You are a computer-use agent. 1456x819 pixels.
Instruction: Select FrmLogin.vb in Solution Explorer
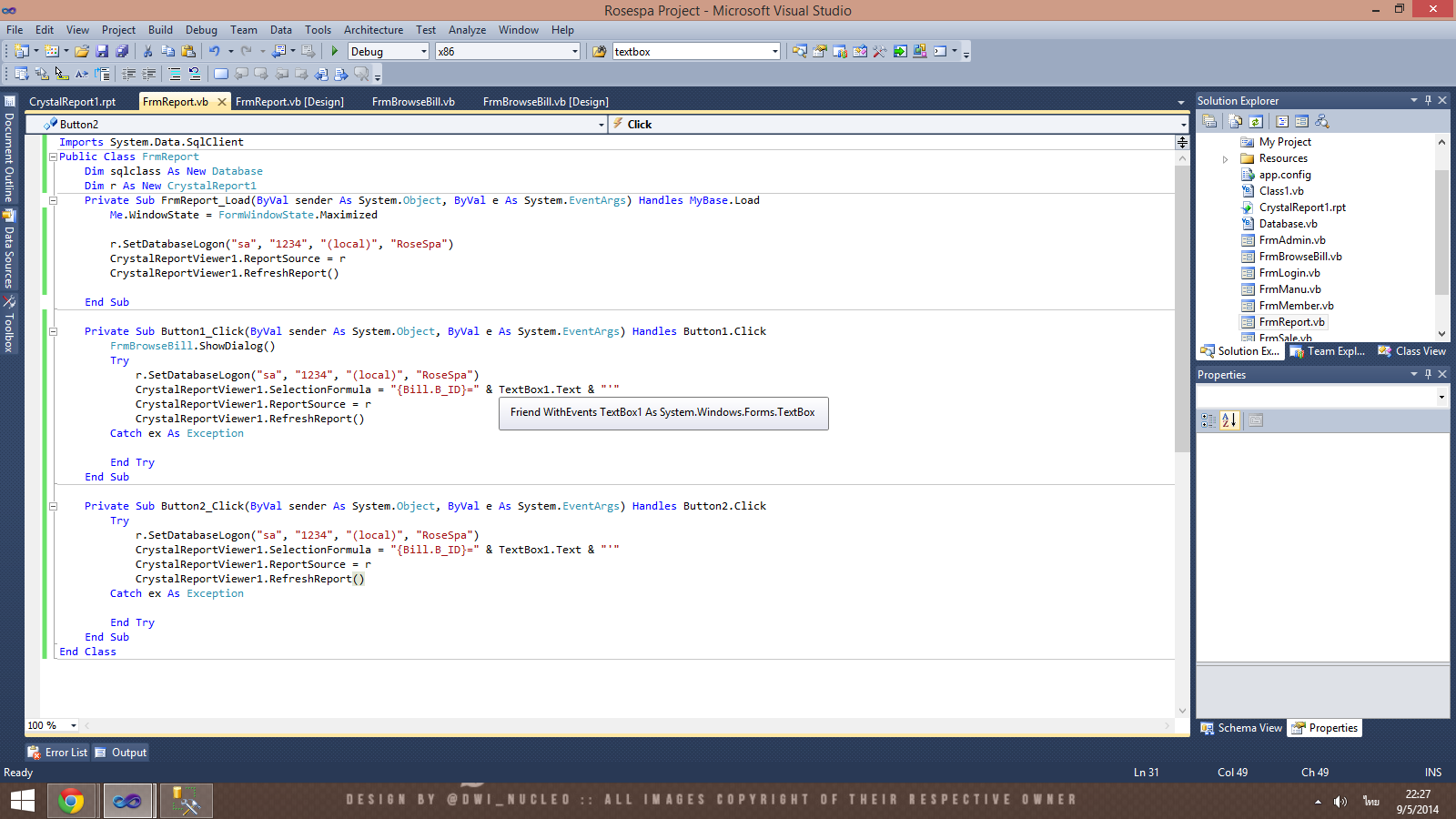point(1289,273)
